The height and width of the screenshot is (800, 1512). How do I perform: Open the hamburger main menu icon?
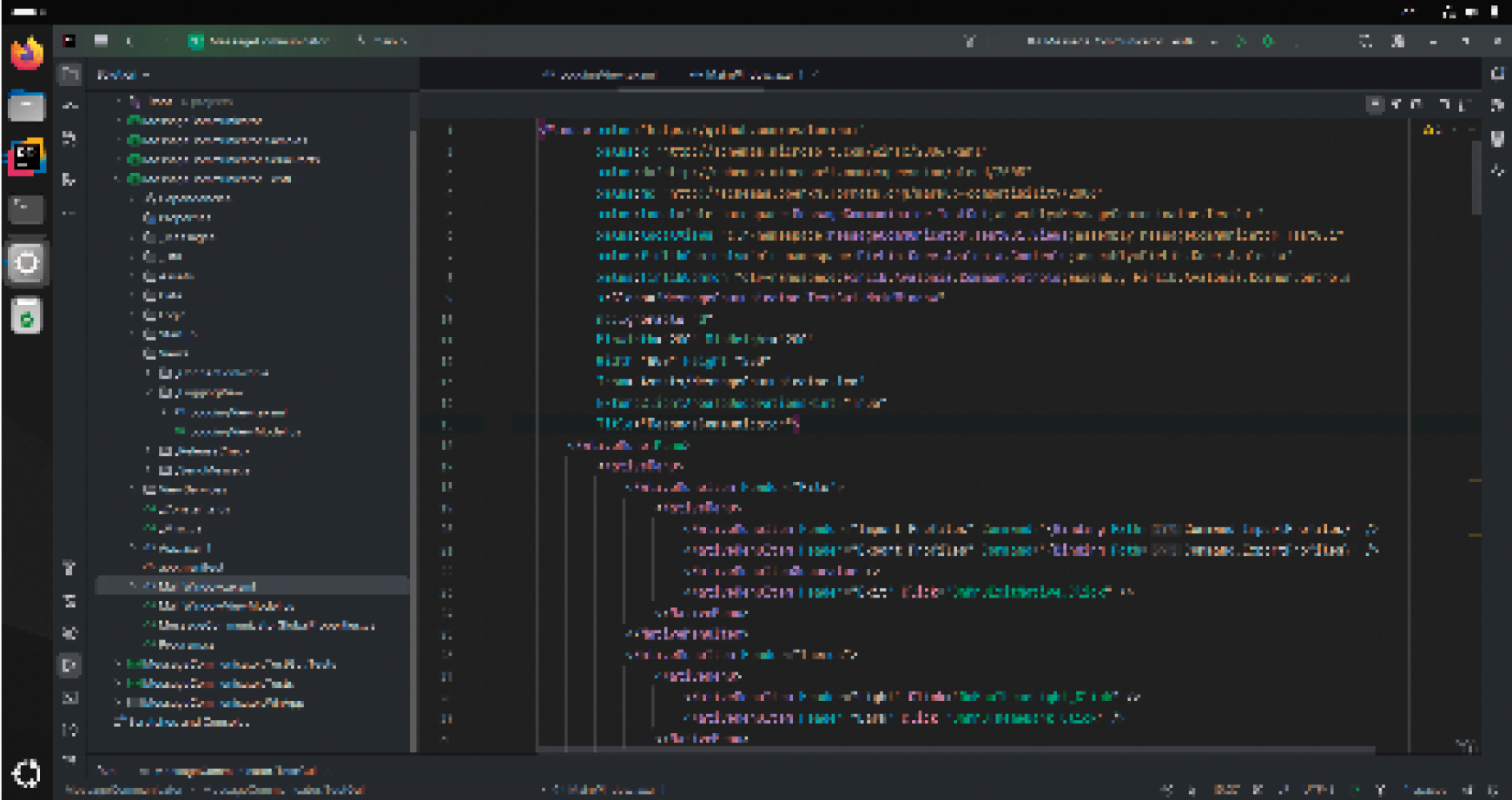(101, 41)
